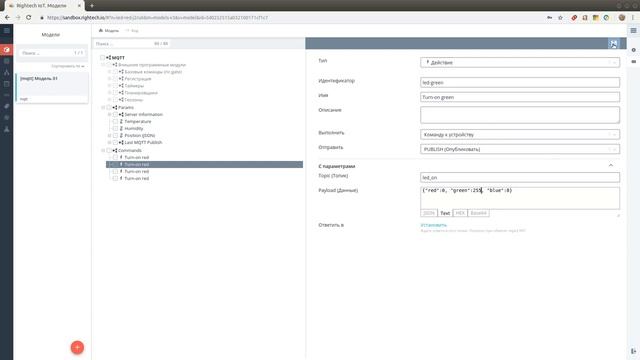Open the Сортировать по sort dropdown

(68, 66)
